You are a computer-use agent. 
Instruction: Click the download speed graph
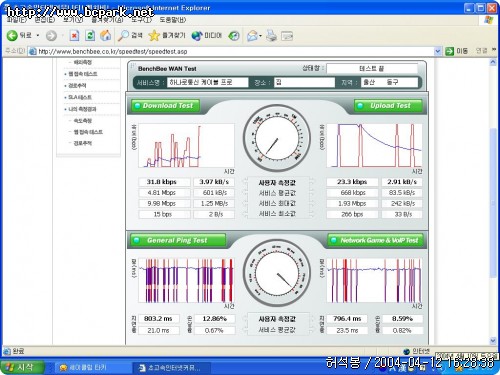(x=186, y=146)
